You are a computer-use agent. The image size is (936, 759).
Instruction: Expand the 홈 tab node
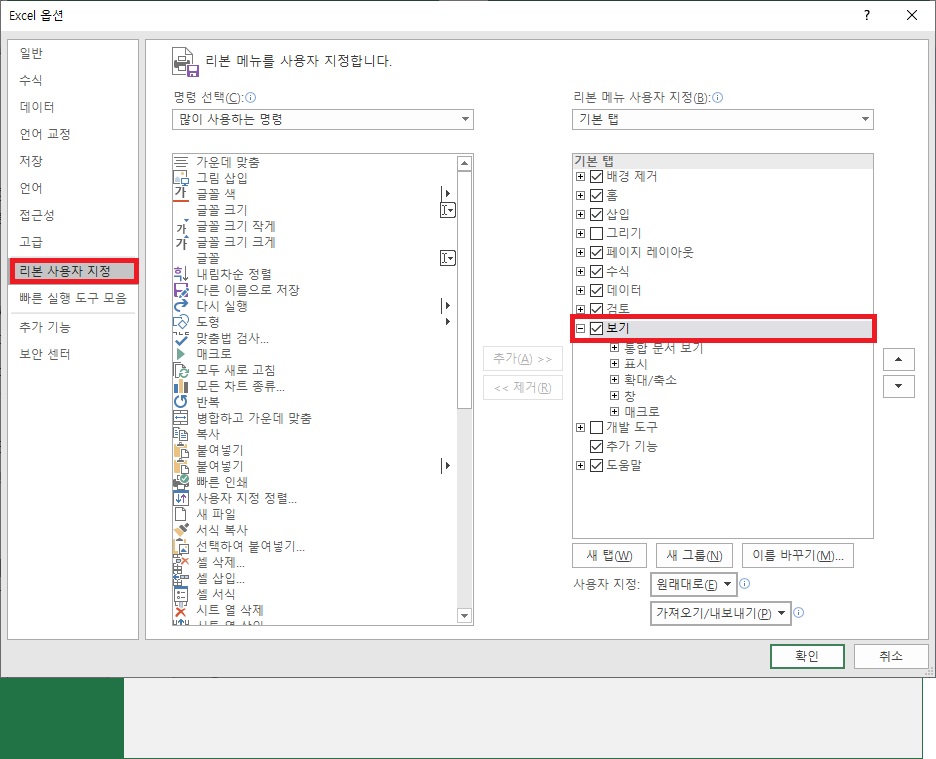pos(580,195)
